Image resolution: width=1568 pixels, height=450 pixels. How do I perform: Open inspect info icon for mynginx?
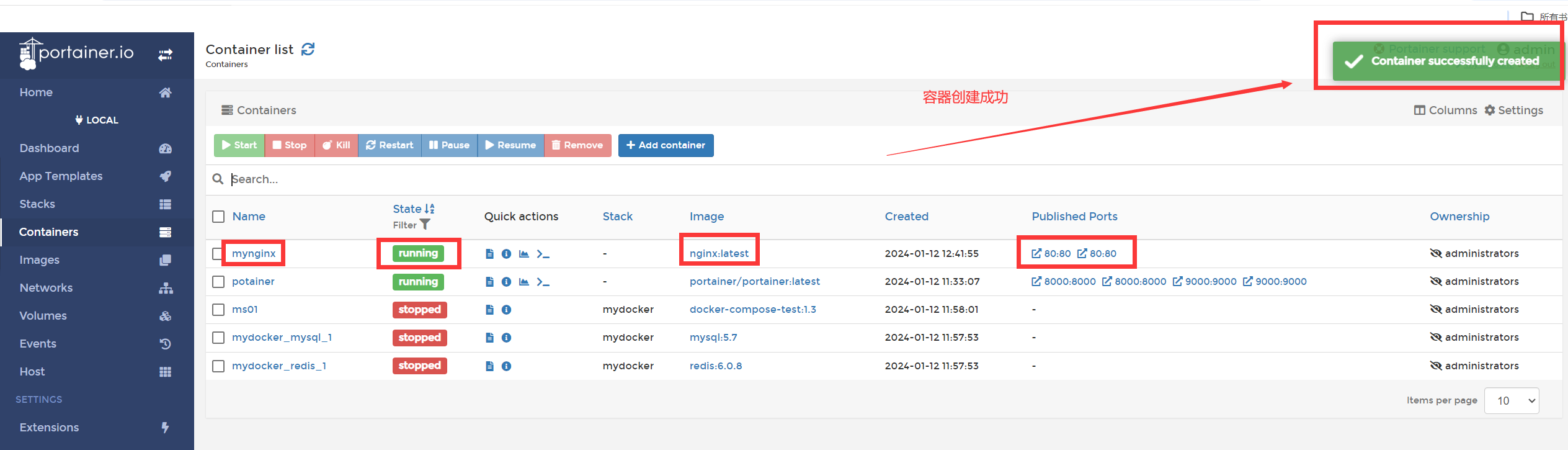click(506, 254)
